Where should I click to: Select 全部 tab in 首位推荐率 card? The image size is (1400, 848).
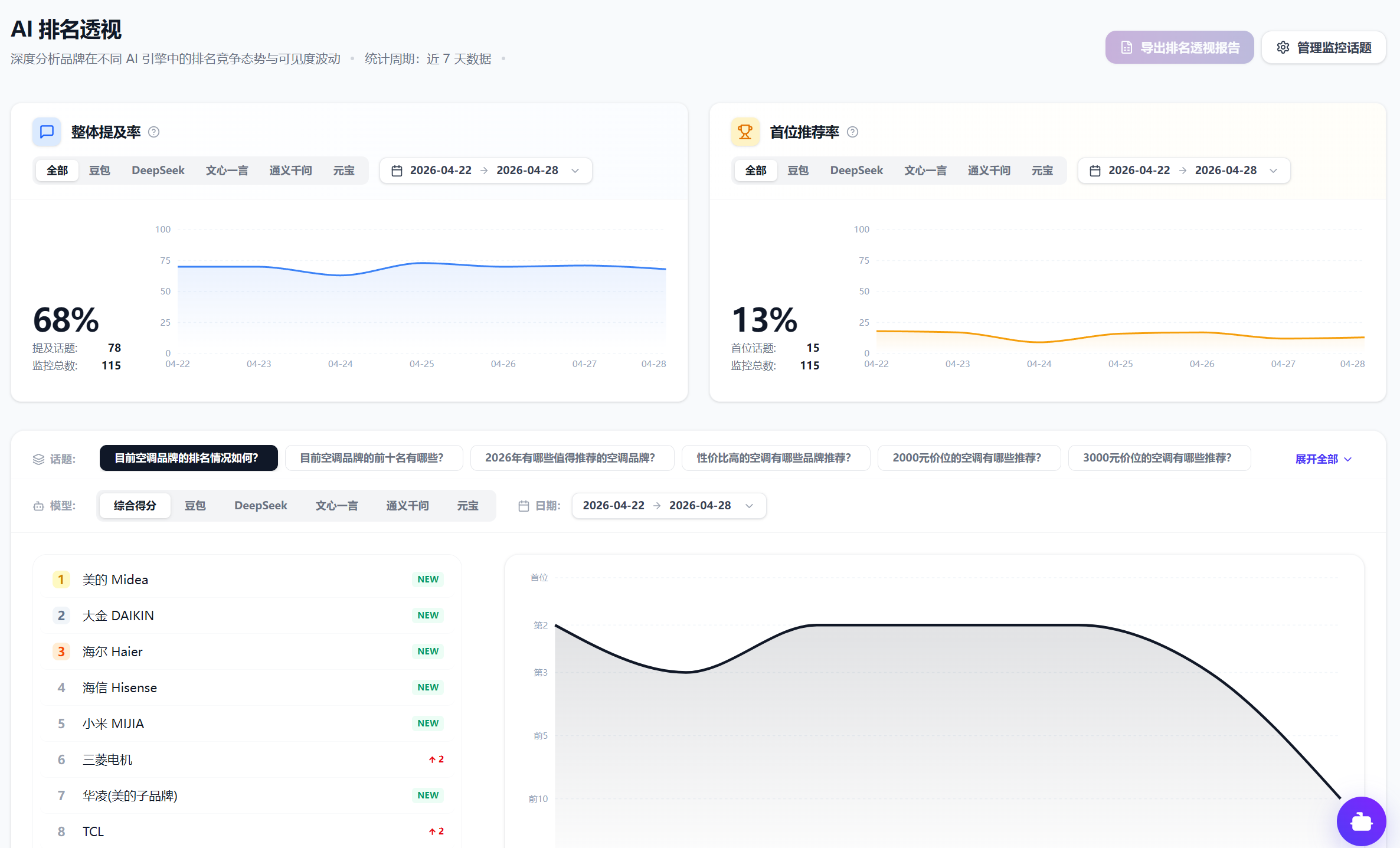click(755, 171)
